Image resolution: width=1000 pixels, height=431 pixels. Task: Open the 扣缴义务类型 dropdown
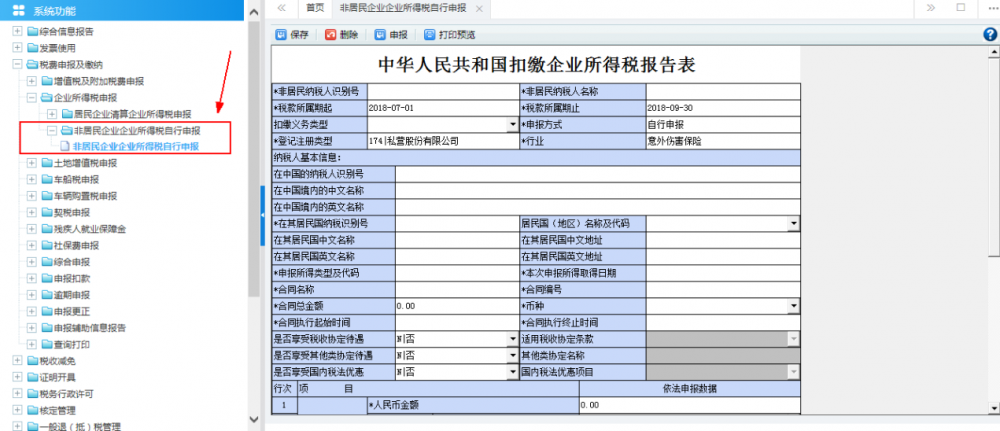click(513, 124)
